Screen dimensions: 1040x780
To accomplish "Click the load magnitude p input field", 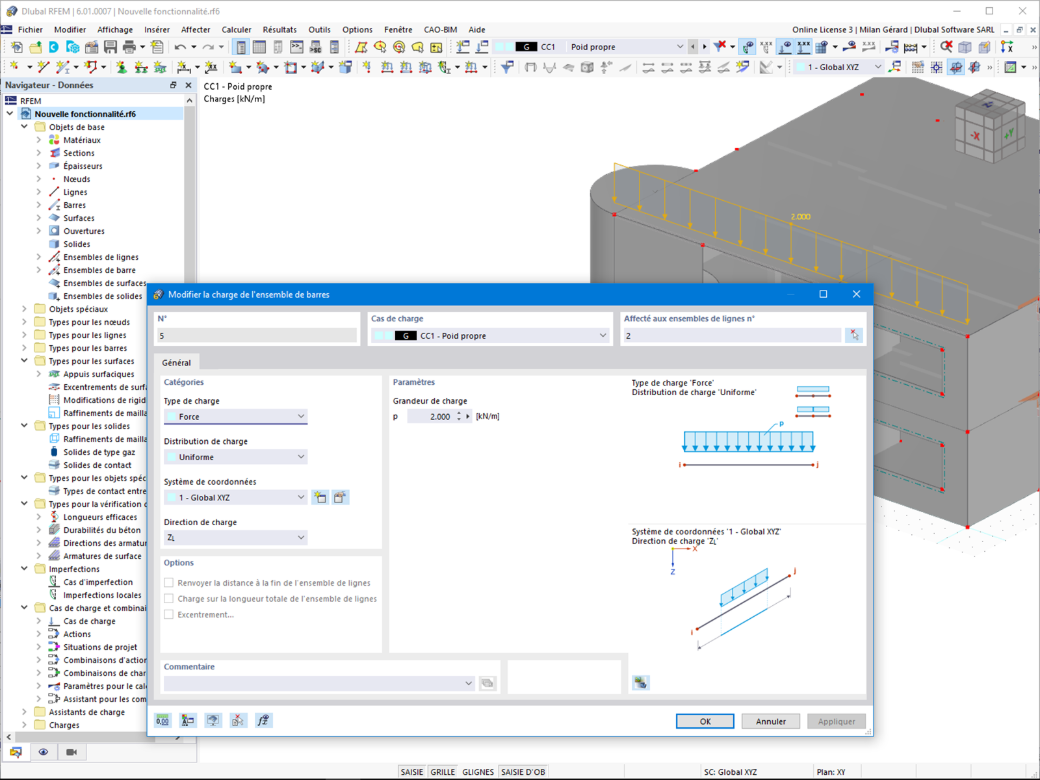I will point(430,417).
